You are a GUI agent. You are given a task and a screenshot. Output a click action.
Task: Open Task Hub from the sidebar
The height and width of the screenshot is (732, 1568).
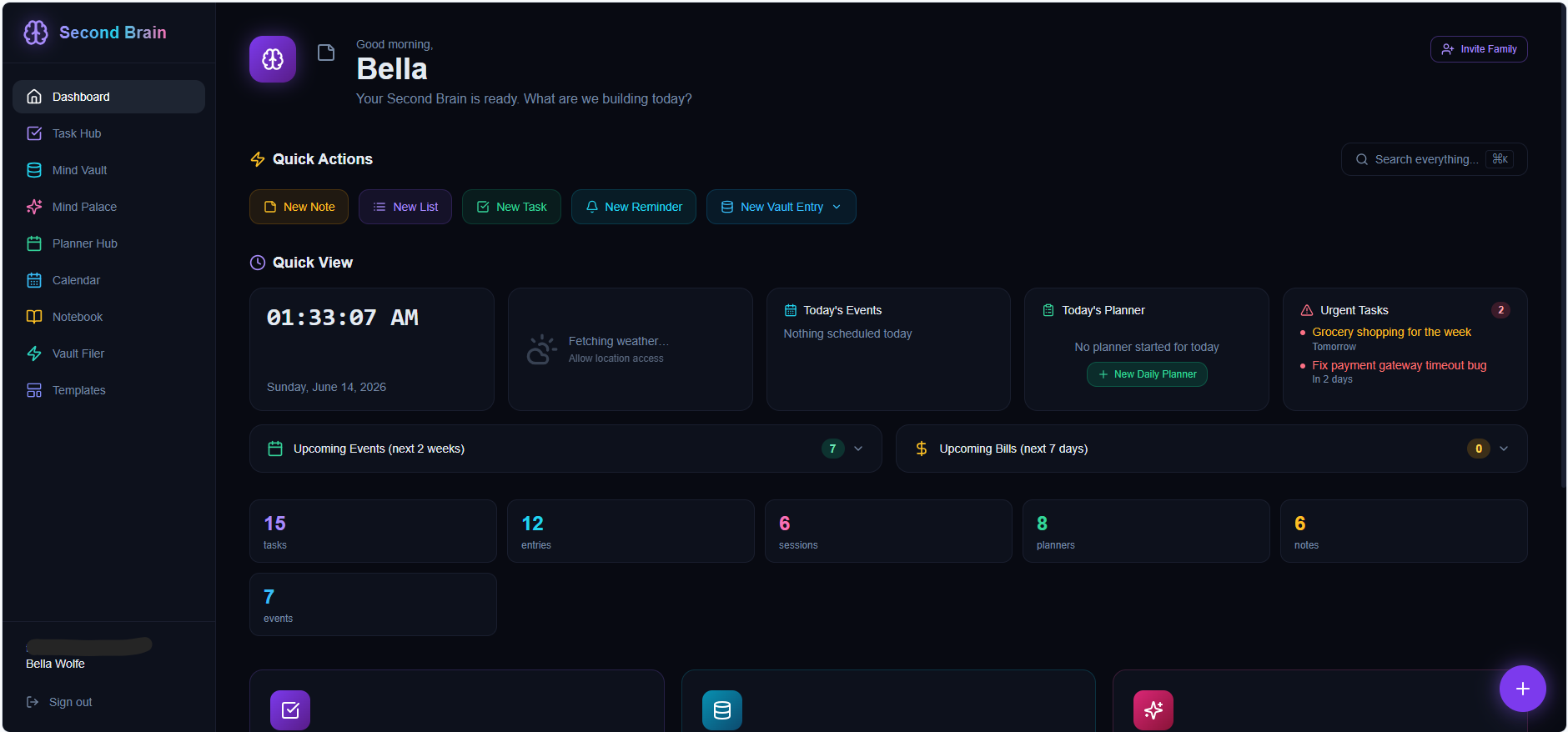tap(108, 133)
